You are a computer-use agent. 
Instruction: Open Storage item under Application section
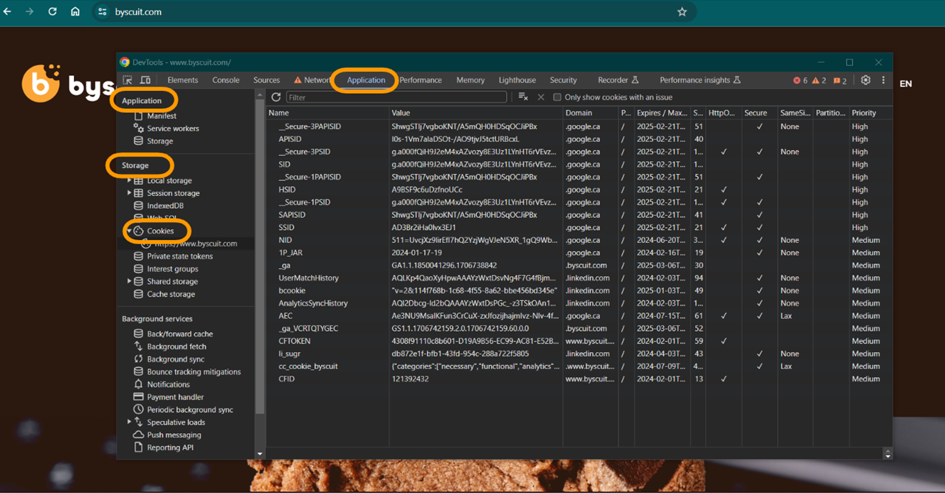point(160,141)
